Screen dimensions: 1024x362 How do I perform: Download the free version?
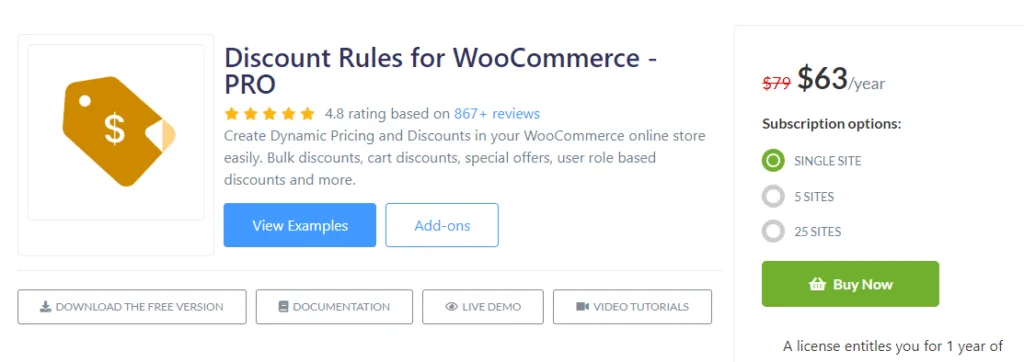132,306
